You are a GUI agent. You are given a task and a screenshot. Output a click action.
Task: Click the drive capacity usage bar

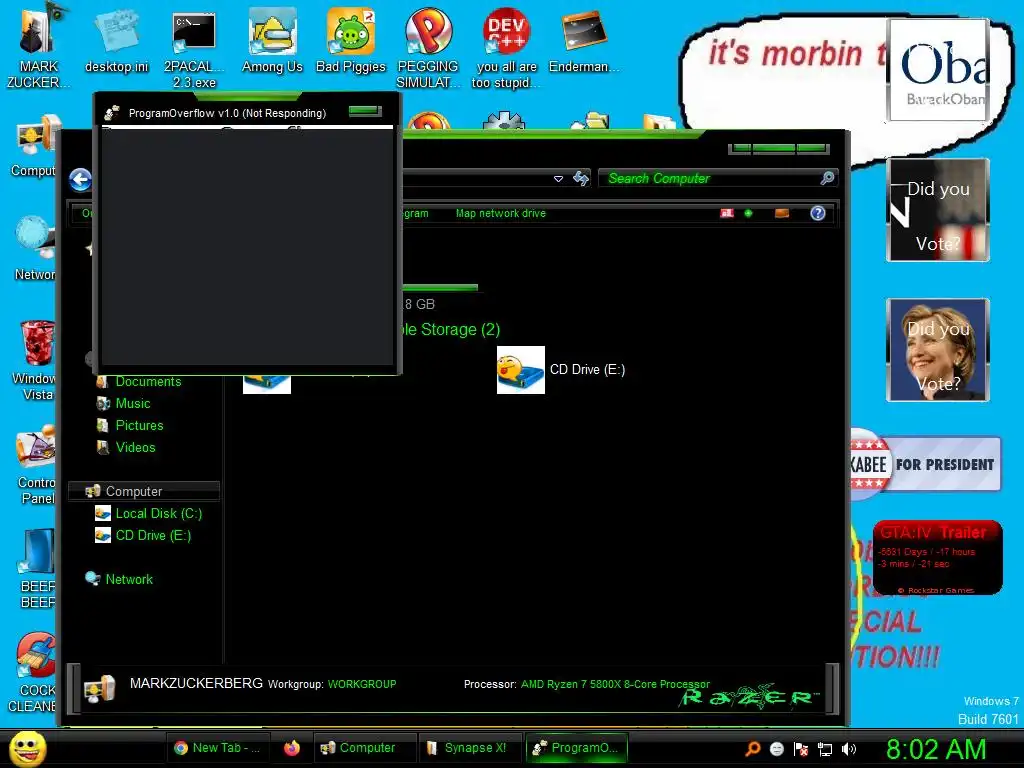click(x=440, y=287)
